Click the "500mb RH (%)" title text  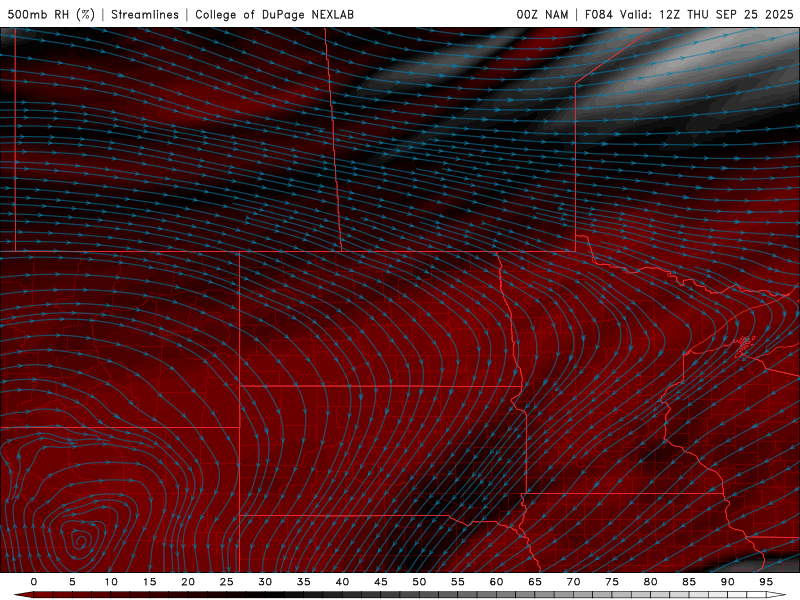pos(51,14)
